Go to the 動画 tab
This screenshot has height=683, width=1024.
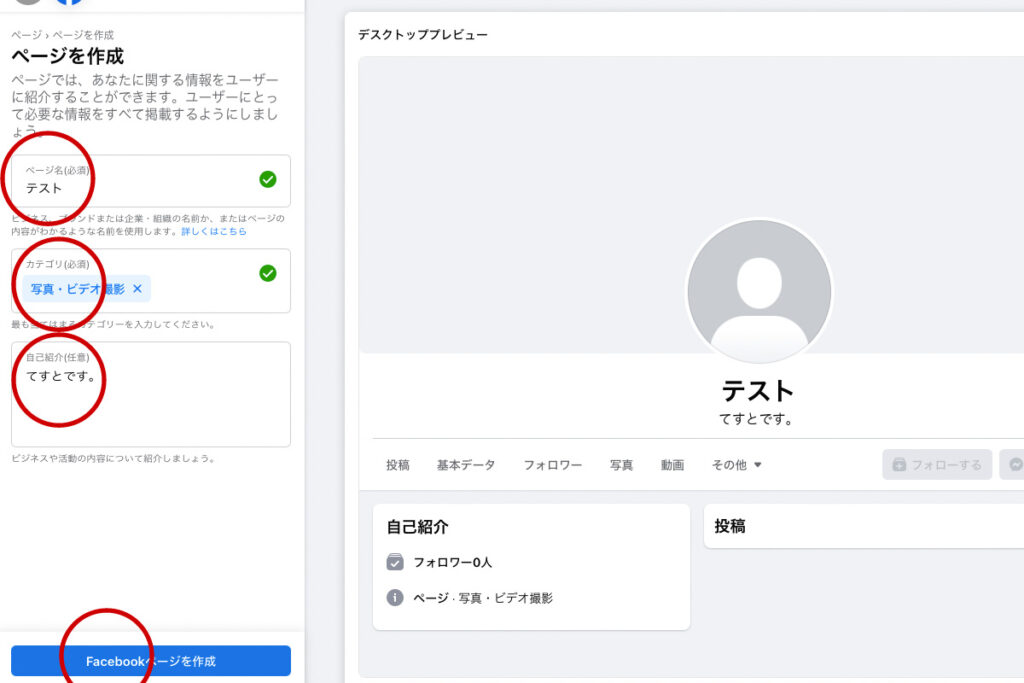click(x=672, y=465)
